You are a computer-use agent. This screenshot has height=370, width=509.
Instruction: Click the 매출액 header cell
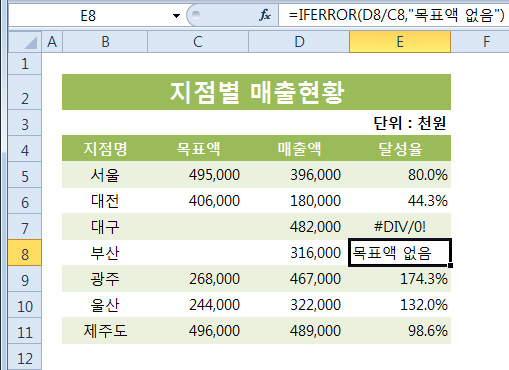pyautogui.click(x=299, y=149)
